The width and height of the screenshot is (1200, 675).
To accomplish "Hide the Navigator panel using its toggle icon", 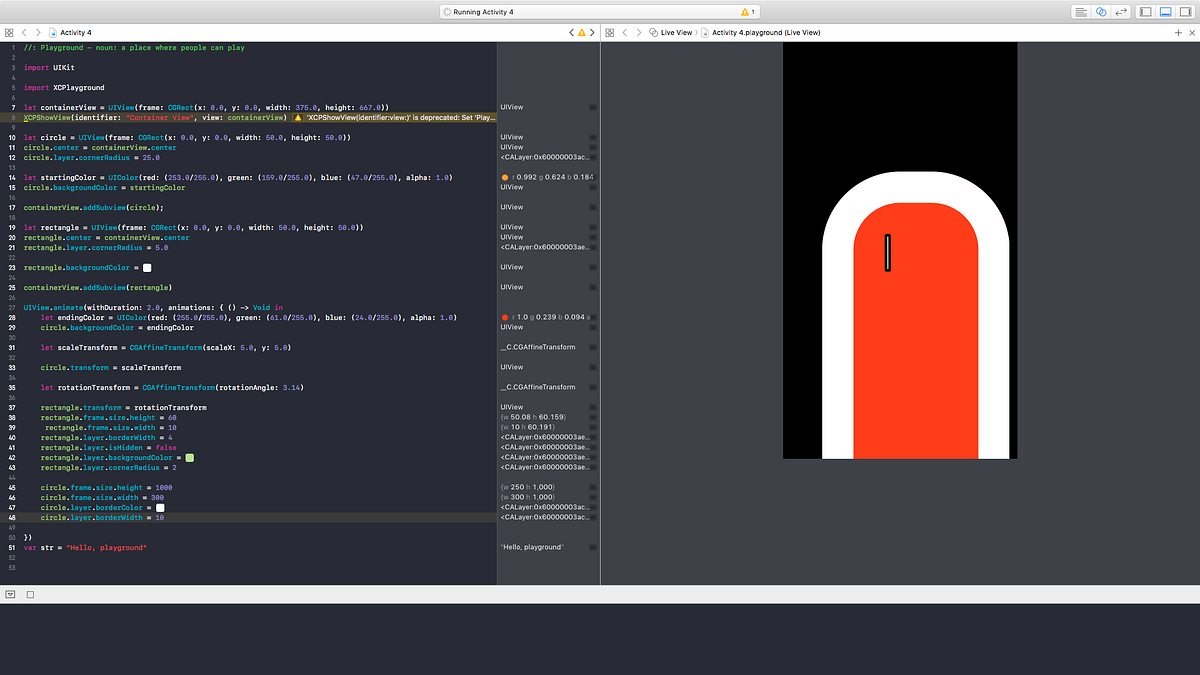I will pos(1144,11).
